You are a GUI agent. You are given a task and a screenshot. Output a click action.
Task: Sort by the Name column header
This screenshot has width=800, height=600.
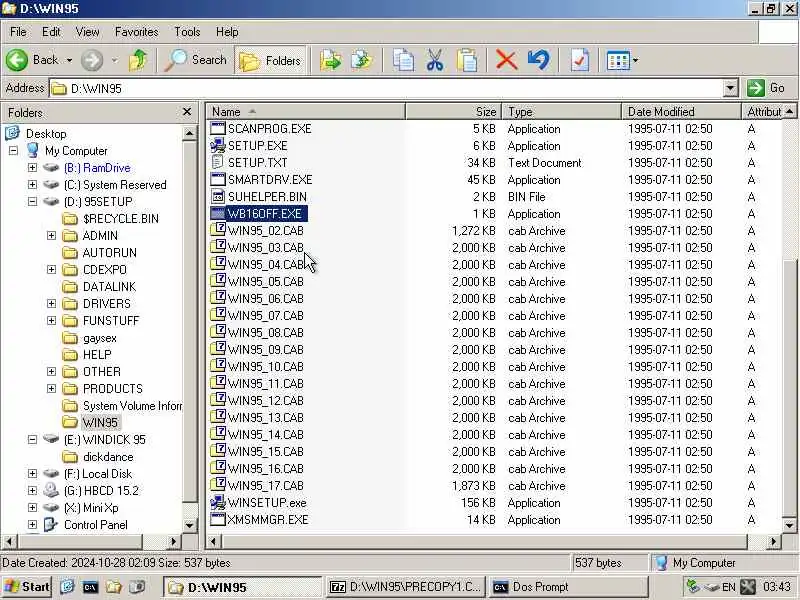[x=306, y=112]
